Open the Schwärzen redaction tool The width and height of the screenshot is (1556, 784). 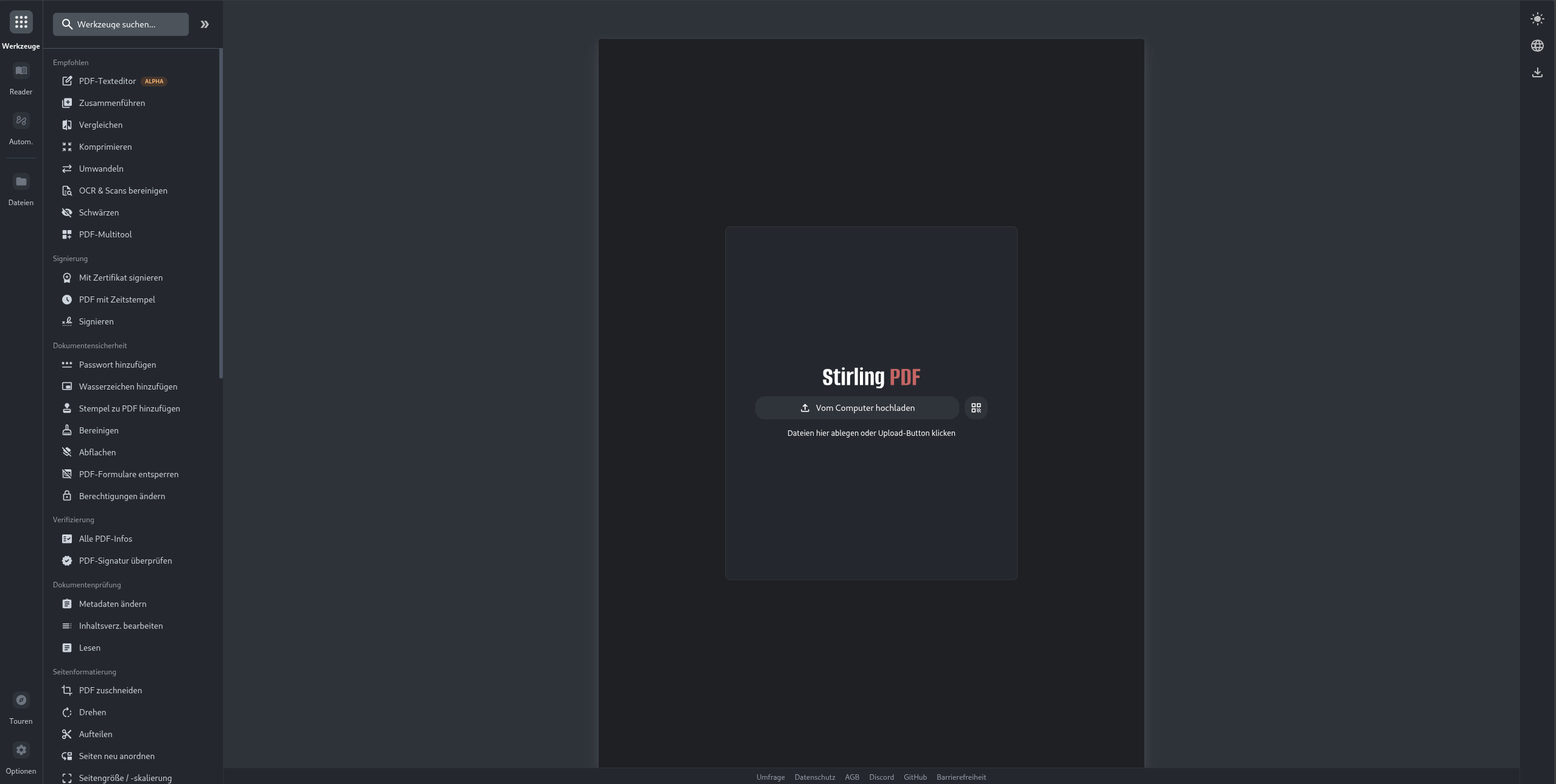coord(99,212)
